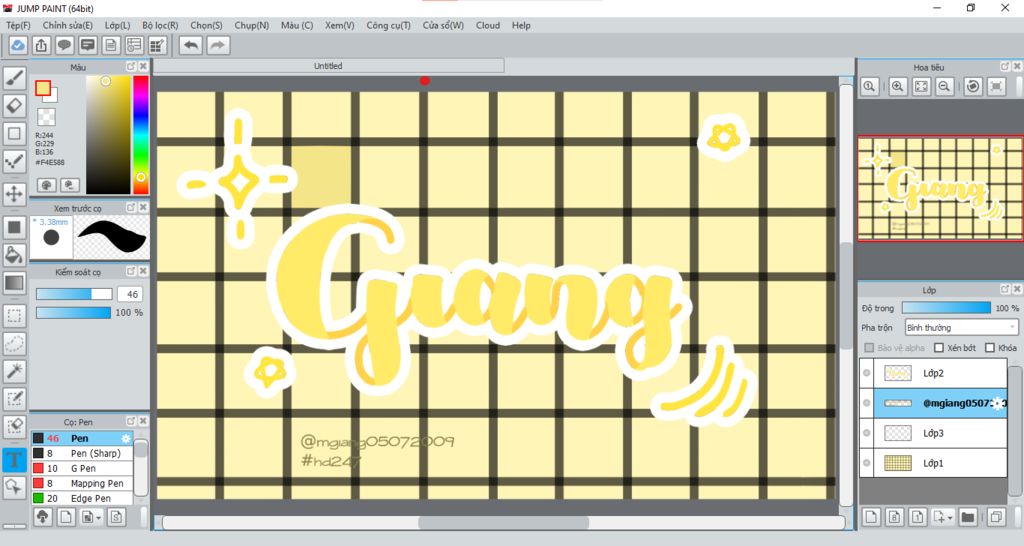Undo the last action
Viewport: 1024px width, 546px height.
pyautogui.click(x=191, y=45)
